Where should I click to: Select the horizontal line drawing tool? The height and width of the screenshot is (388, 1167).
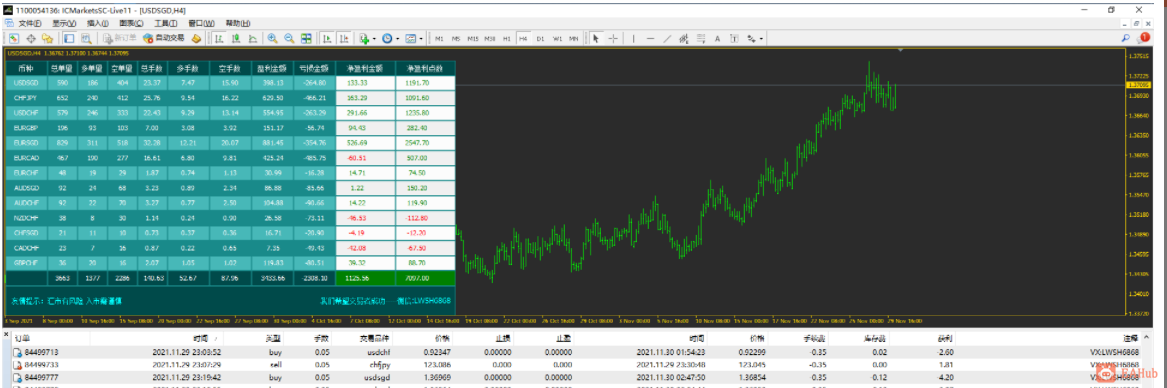650,38
